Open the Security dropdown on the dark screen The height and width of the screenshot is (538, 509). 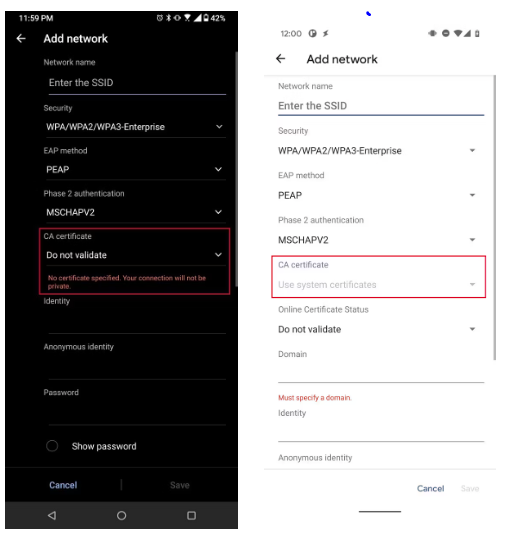pos(136,127)
